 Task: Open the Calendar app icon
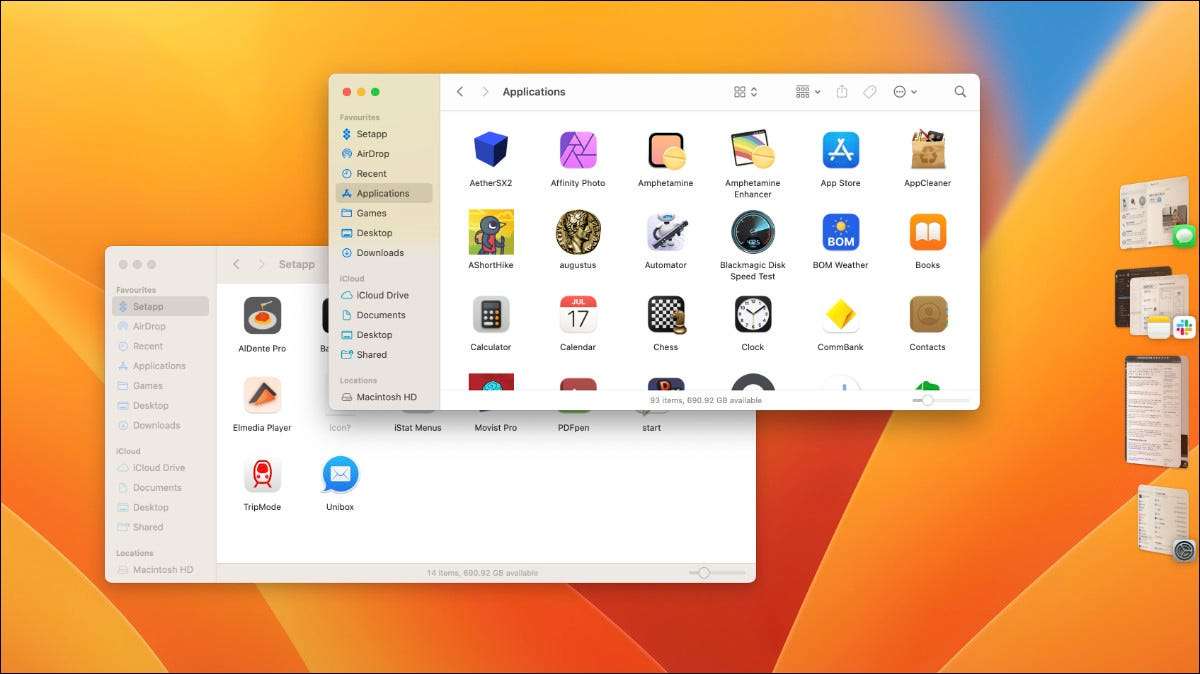[578, 314]
